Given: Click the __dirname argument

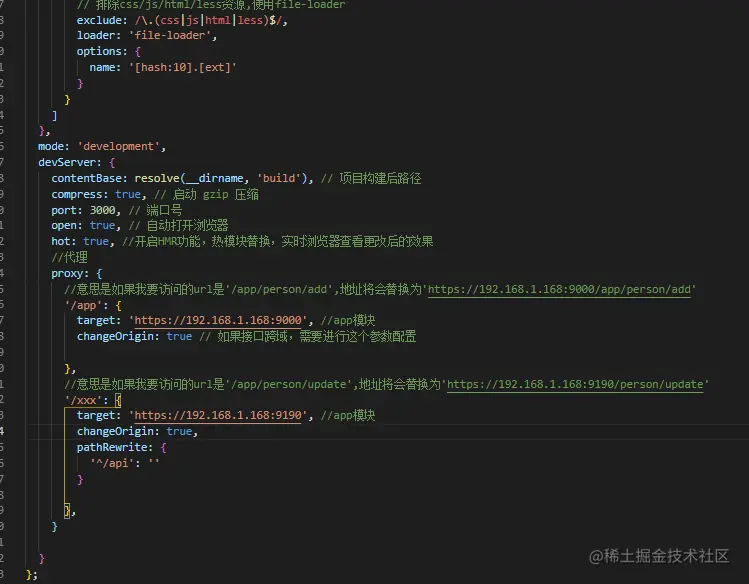Looking at the screenshot, I should 214,178.
